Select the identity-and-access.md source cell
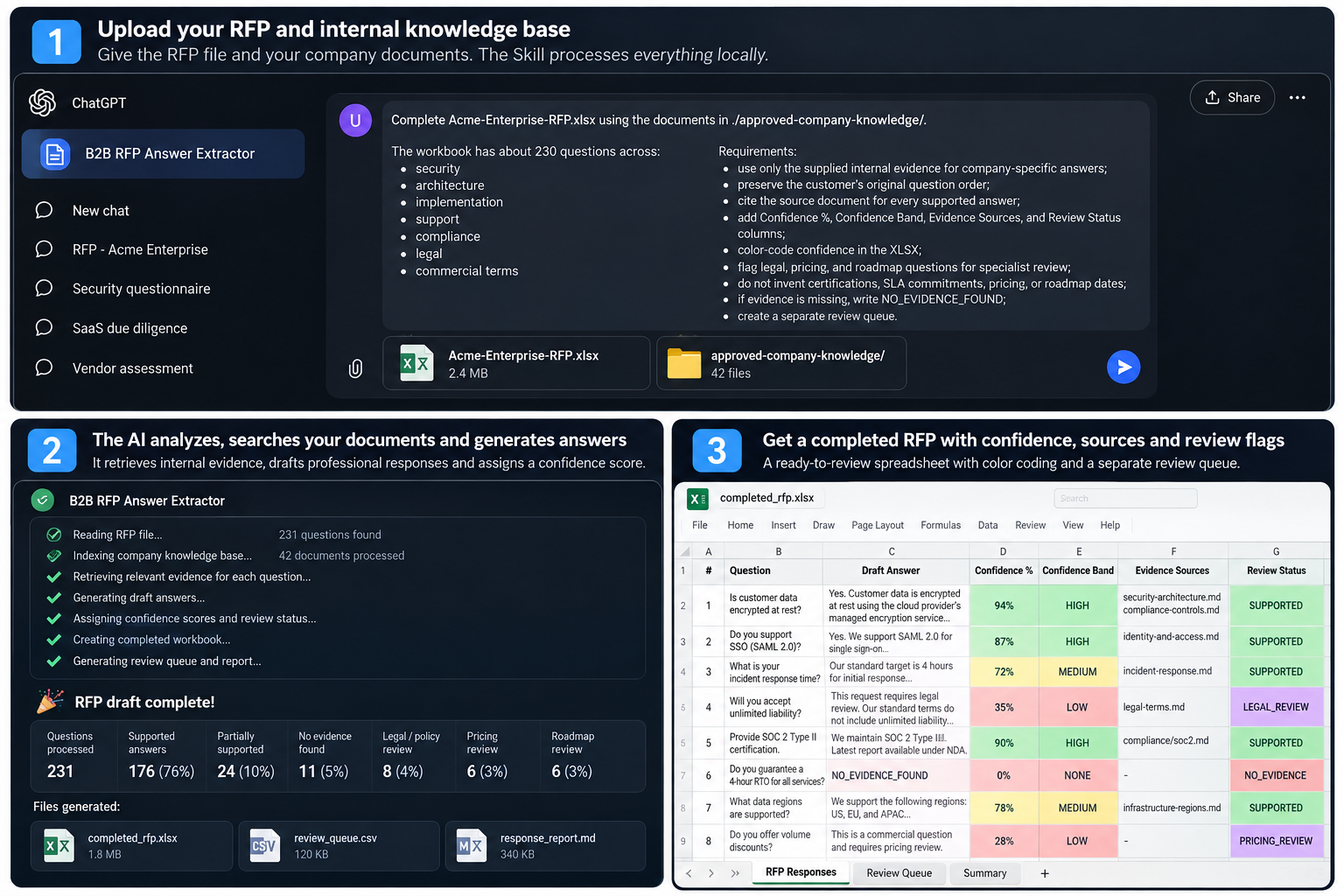 pyautogui.click(x=1172, y=641)
